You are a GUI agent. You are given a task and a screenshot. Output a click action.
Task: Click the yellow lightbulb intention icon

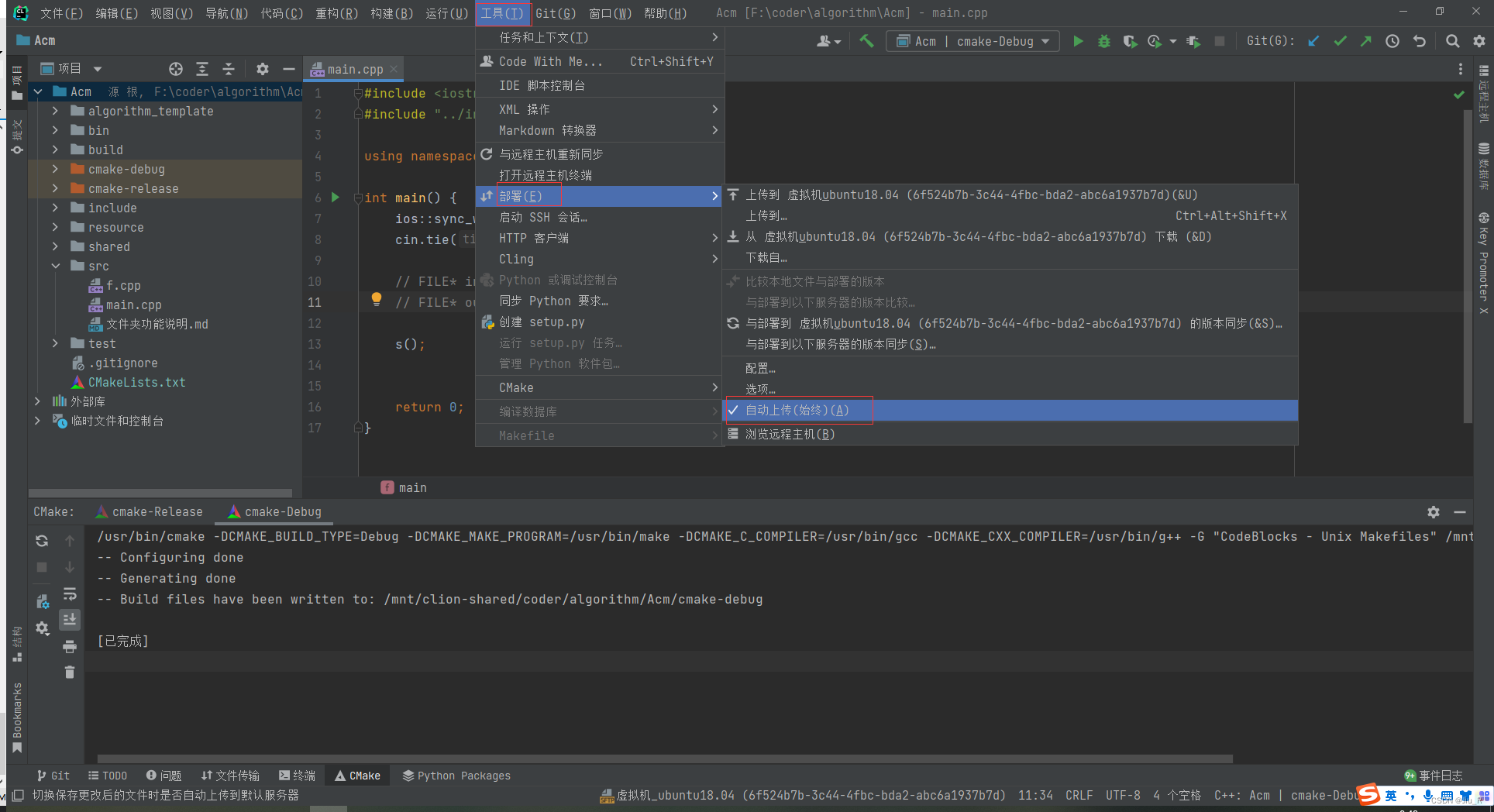[377, 299]
